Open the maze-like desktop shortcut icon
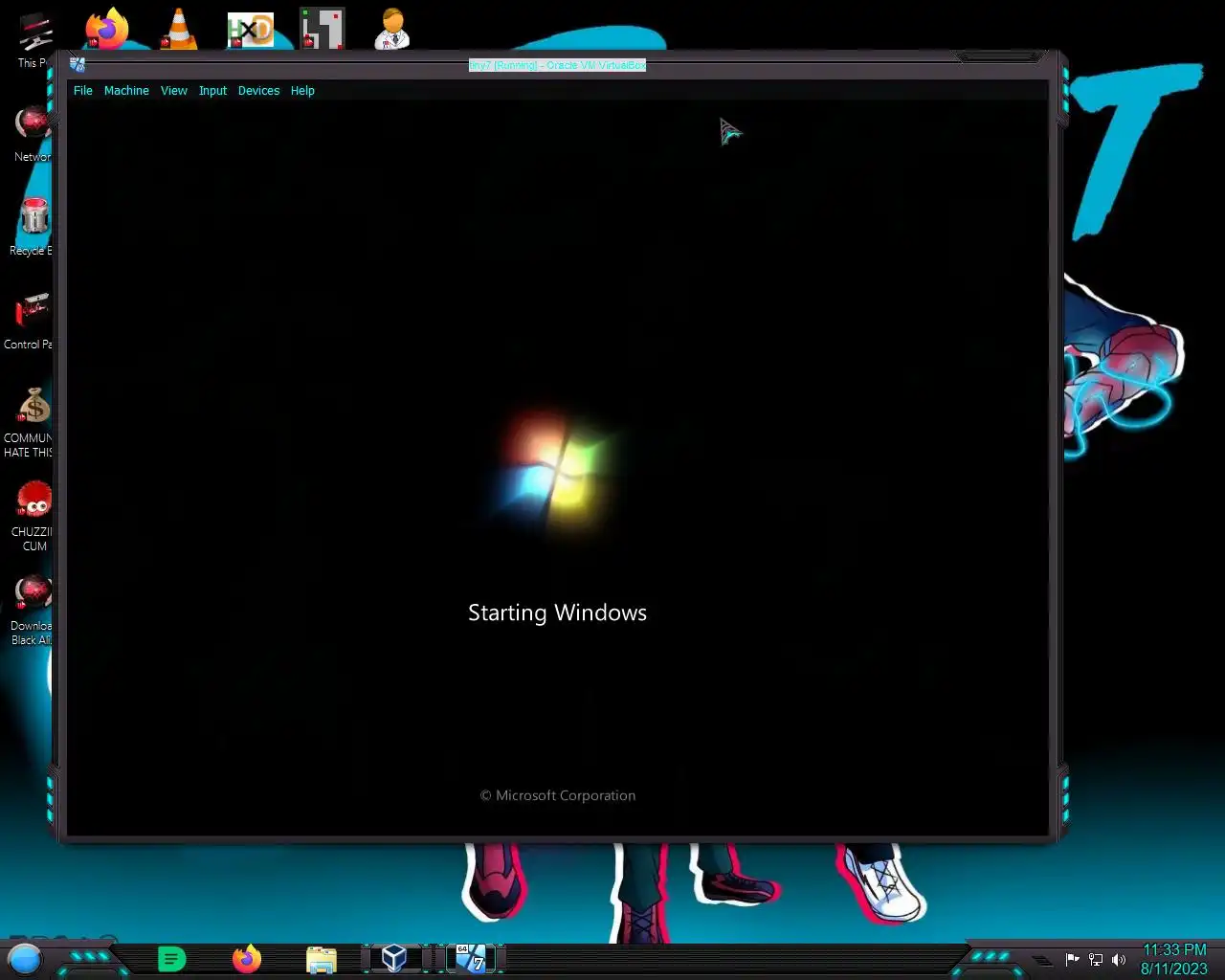This screenshot has width=1225, height=980. [322, 29]
